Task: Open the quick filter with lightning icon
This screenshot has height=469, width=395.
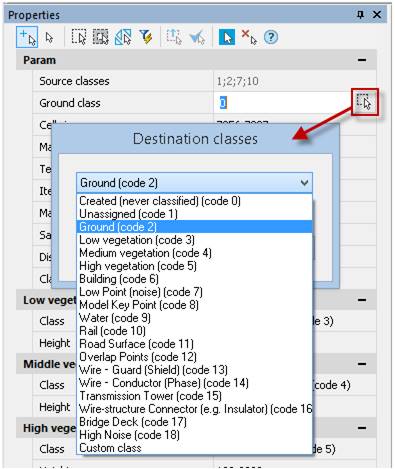Action: click(x=146, y=37)
